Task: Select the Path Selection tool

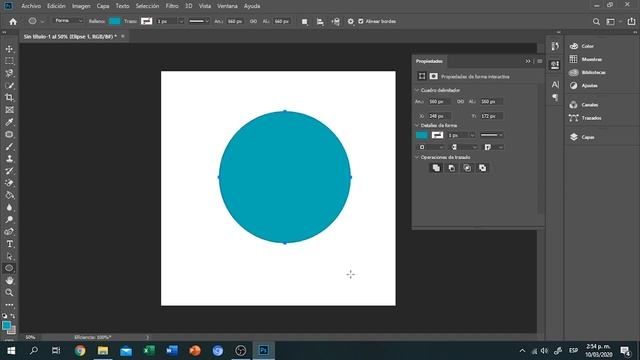Action: [x=9, y=256]
